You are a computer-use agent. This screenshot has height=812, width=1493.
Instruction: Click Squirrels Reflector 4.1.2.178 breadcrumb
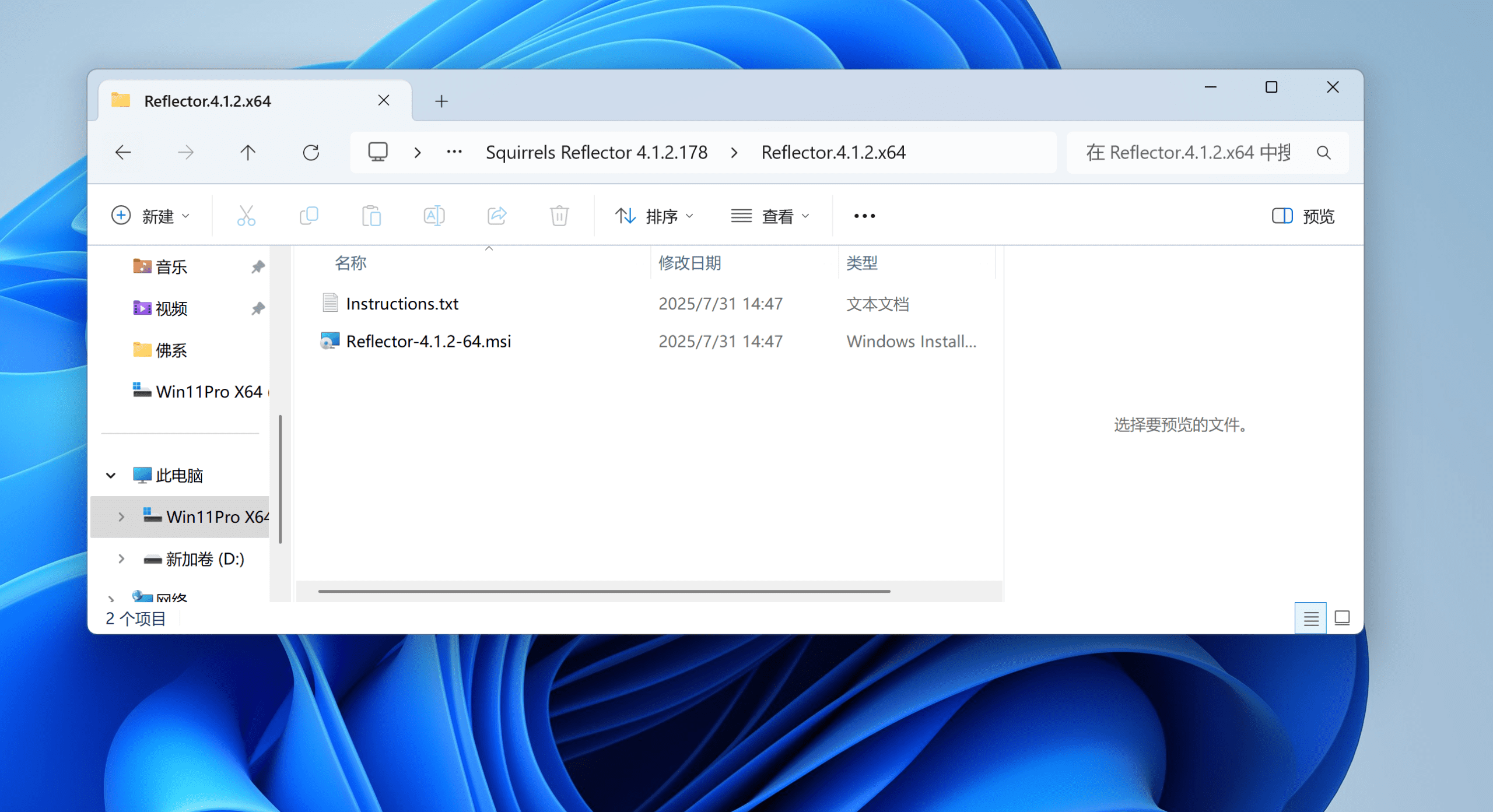(596, 153)
